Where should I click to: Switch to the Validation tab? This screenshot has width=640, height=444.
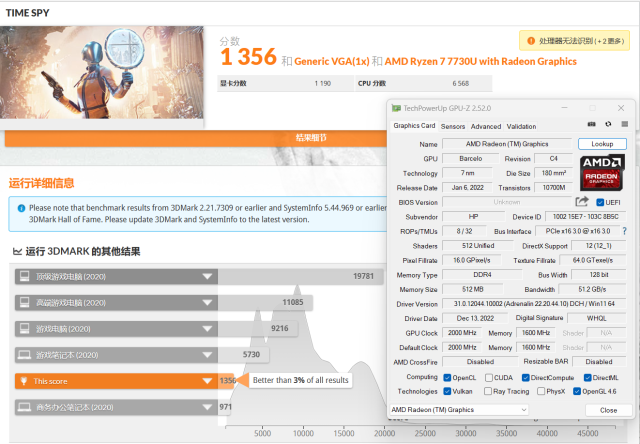coord(521,127)
